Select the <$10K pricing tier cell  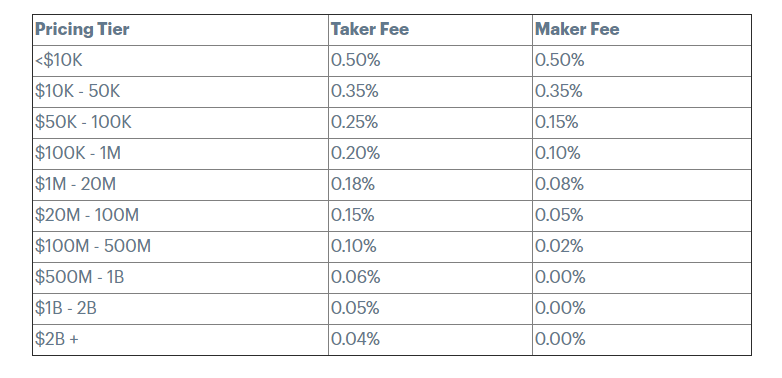(x=181, y=61)
